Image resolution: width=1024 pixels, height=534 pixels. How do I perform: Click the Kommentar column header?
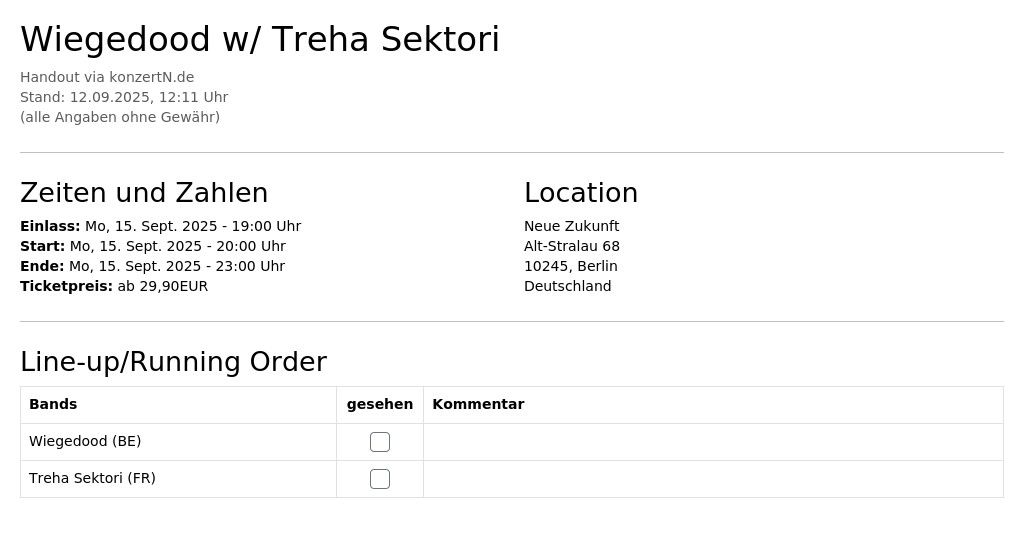click(x=478, y=404)
